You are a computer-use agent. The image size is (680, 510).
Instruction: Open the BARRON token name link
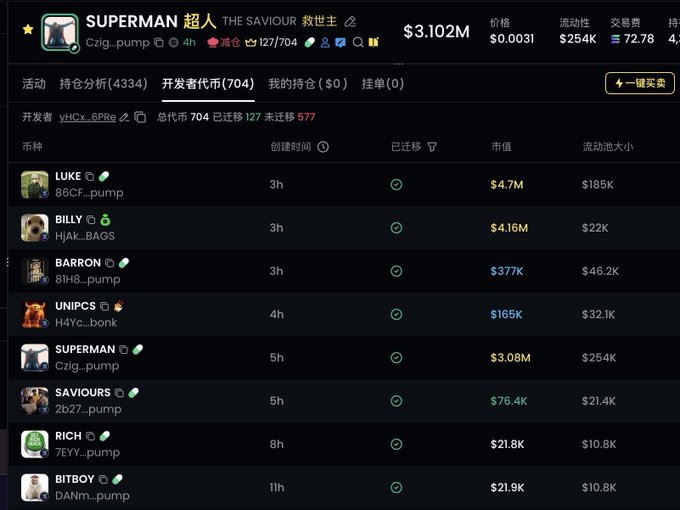pyautogui.click(x=78, y=263)
